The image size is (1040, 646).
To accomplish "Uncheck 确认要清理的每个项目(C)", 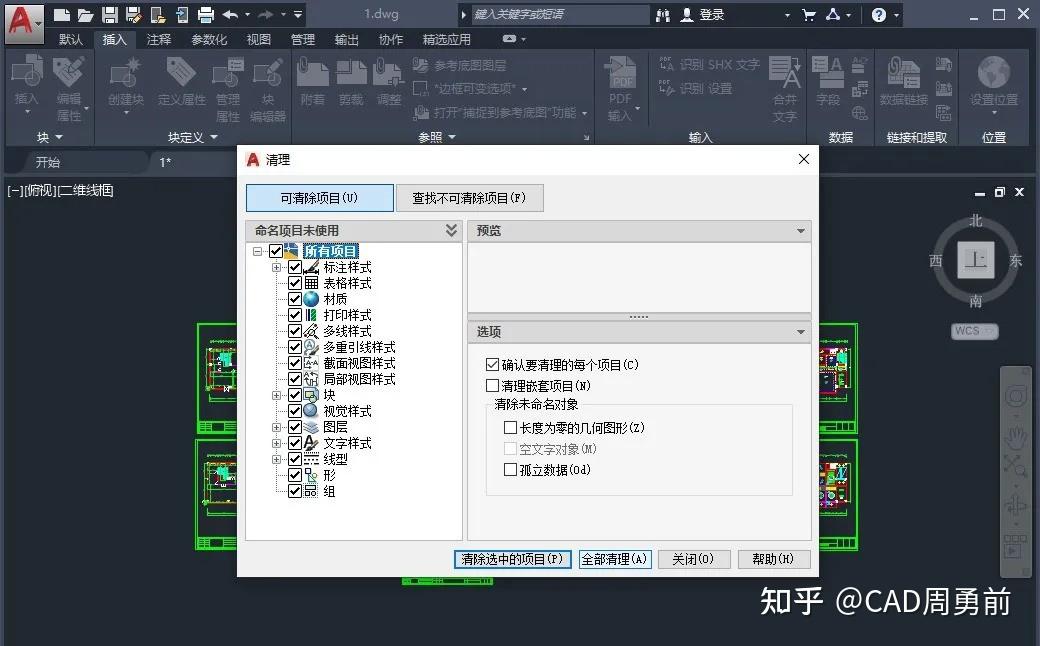I will point(492,364).
